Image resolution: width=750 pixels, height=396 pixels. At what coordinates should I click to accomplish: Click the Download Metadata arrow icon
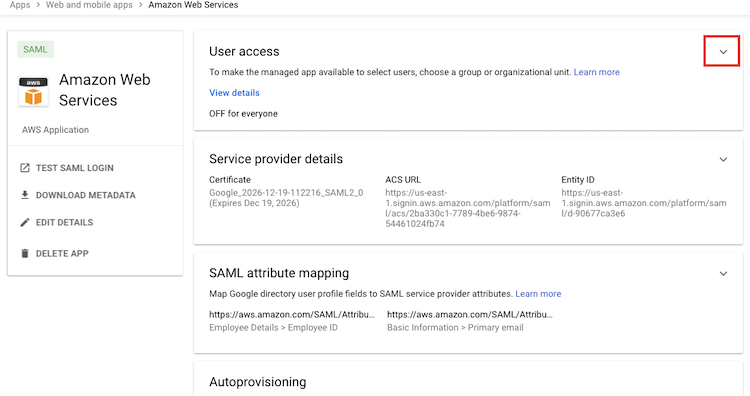coord(25,195)
